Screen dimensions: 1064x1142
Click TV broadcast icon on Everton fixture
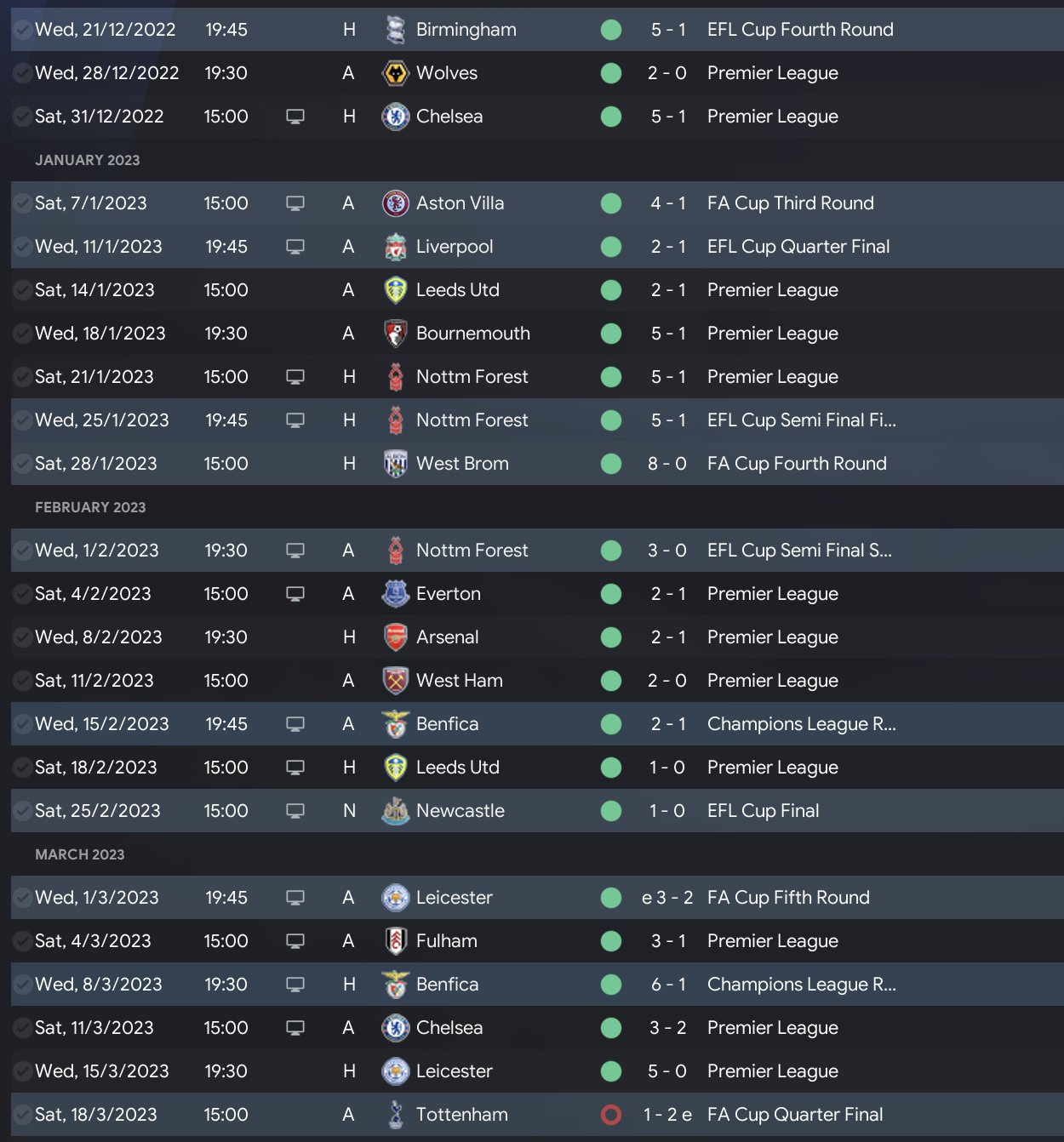(295, 594)
